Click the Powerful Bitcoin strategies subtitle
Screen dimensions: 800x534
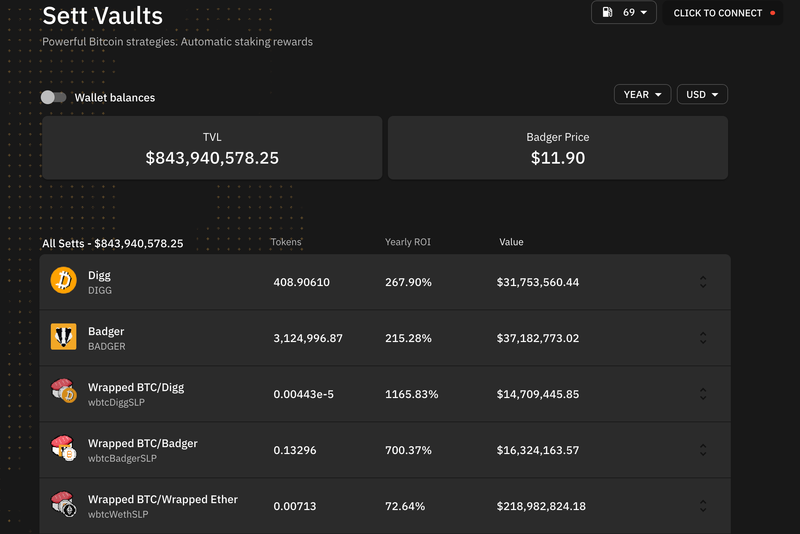[178, 42]
